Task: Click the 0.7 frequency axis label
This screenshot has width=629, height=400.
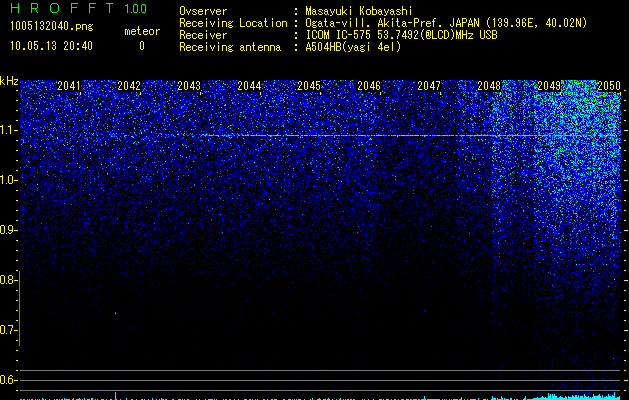Action: pyautogui.click(x=7, y=330)
